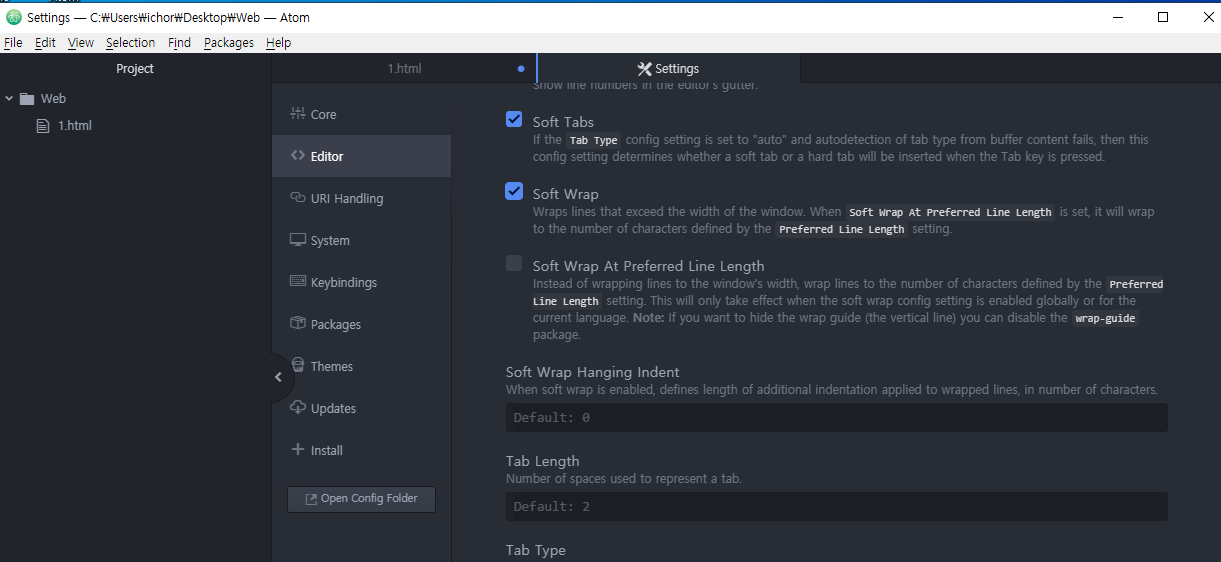Open the Find menu
Image resolution: width=1221 pixels, height=562 pixels.
click(180, 42)
